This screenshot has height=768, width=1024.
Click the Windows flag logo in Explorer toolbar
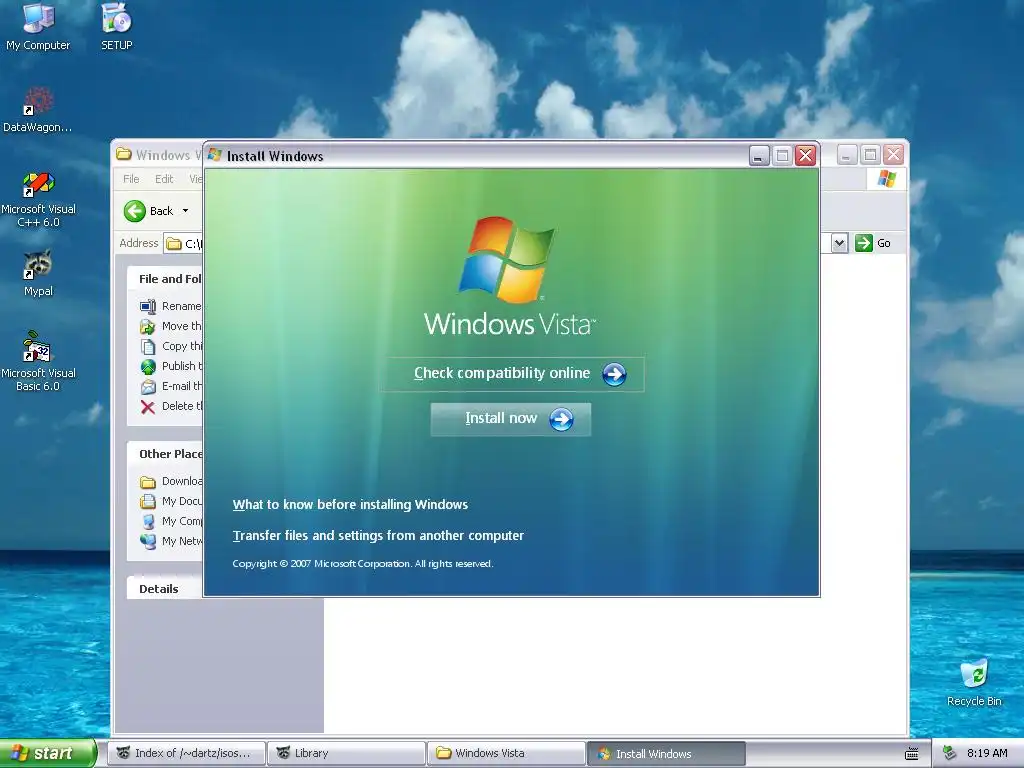tap(887, 178)
